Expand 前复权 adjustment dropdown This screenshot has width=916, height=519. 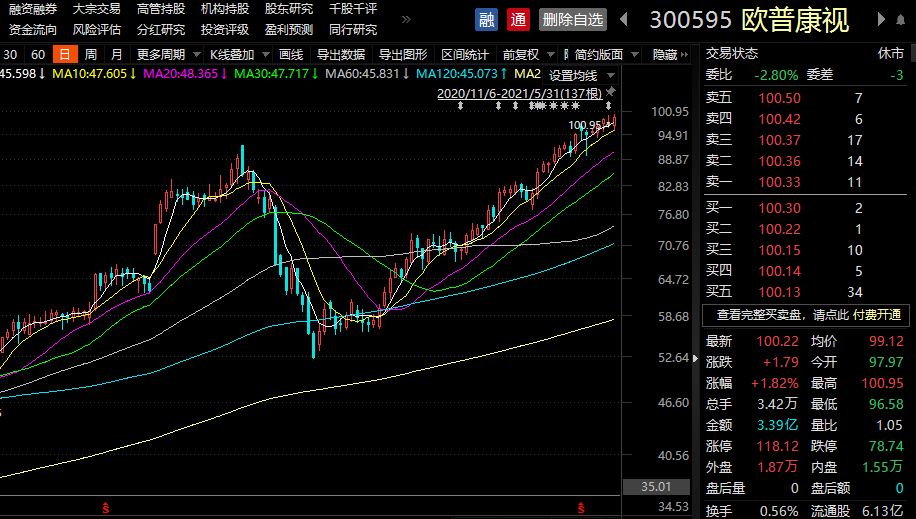tap(528, 55)
